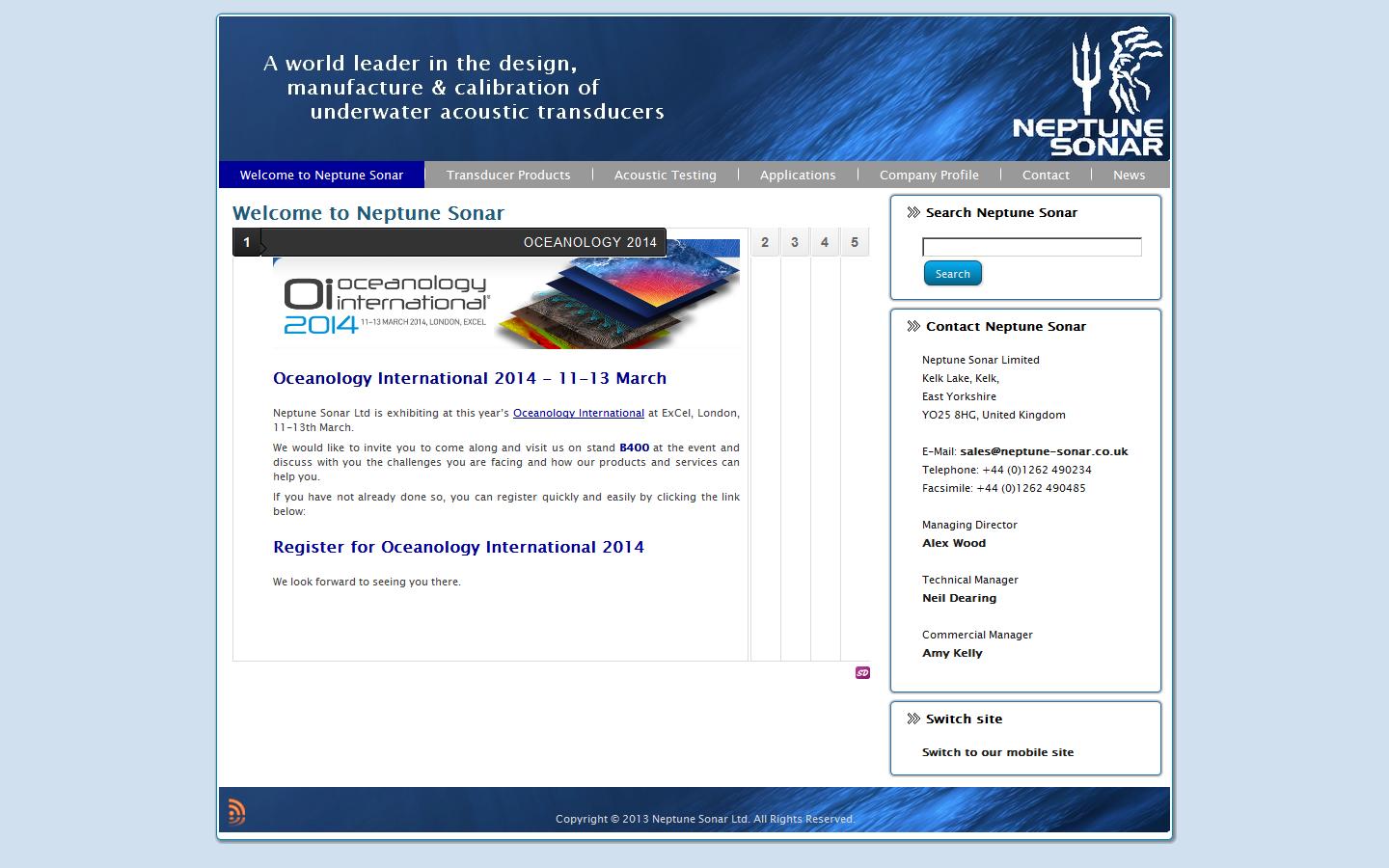The image size is (1389, 868).
Task: Click the Neptune Sonar trident logo
Action: (x=1088, y=87)
